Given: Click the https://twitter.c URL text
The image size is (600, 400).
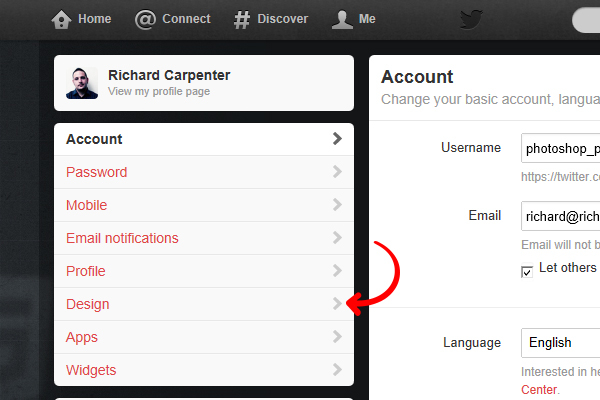Looking at the screenshot, I should tap(561, 177).
